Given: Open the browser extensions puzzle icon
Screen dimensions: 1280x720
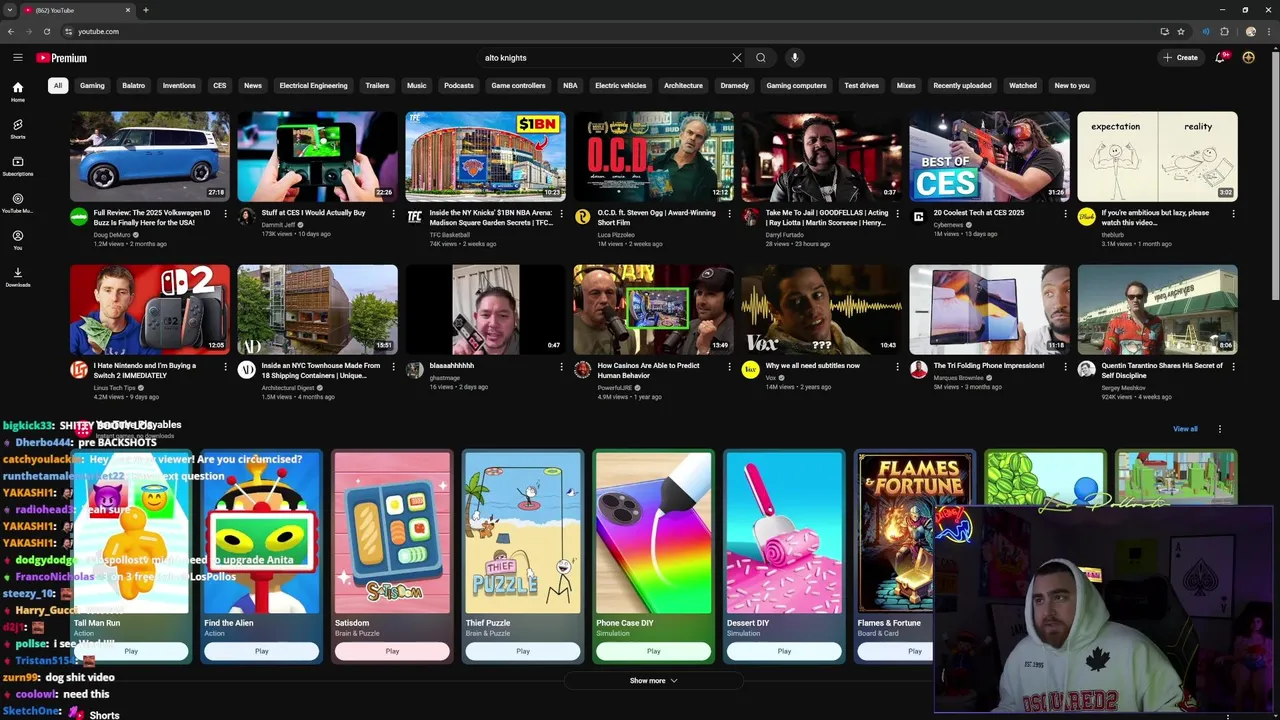Looking at the screenshot, I should 1224,31.
